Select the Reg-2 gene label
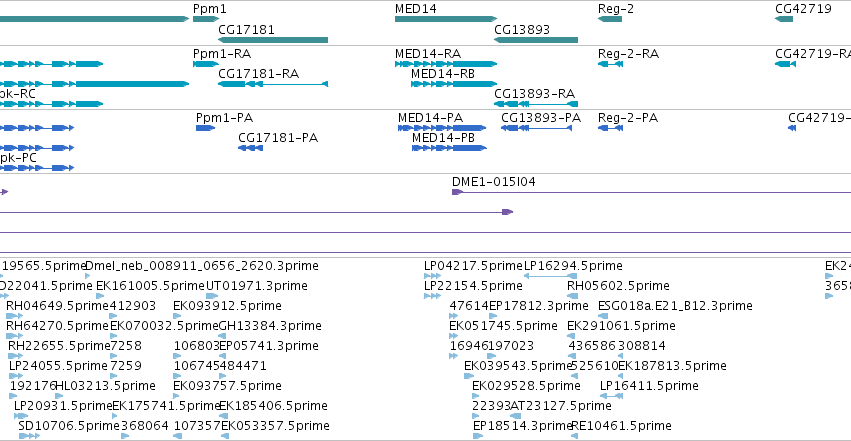The height and width of the screenshot is (441, 851). point(616,9)
